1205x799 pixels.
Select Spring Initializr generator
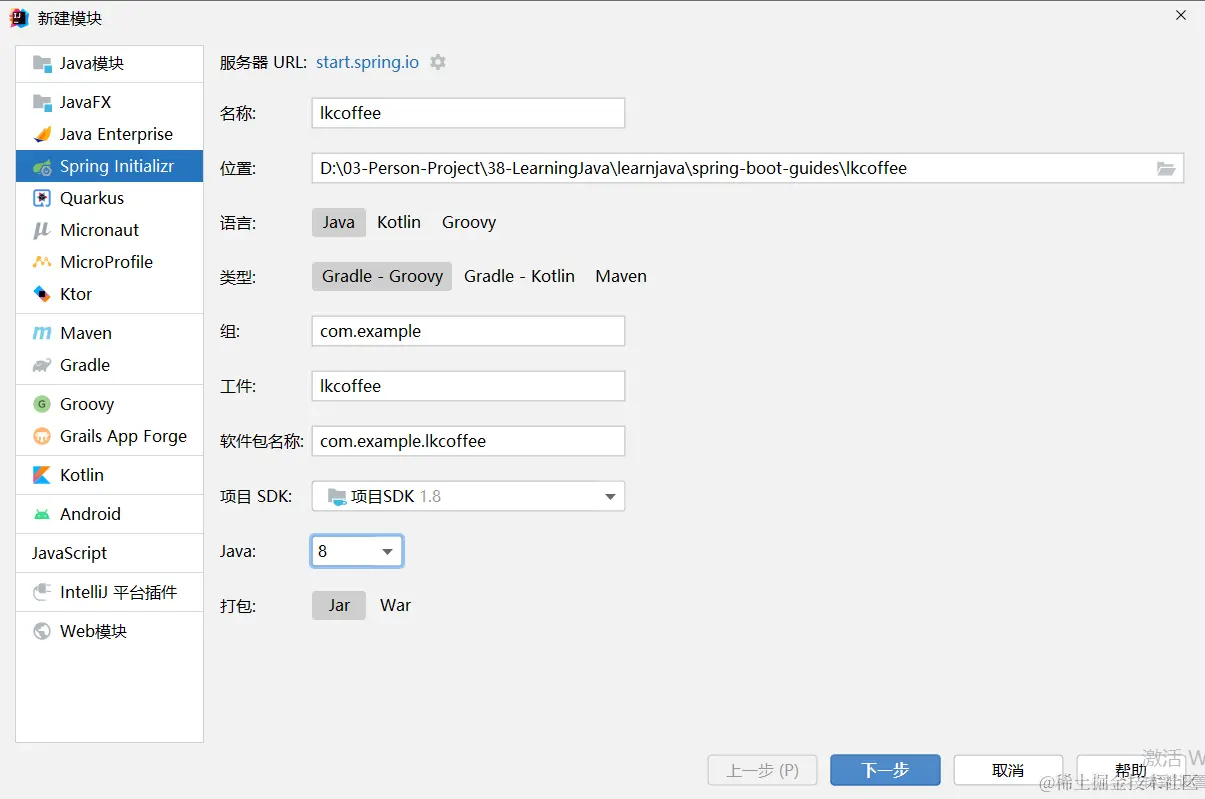tap(109, 167)
